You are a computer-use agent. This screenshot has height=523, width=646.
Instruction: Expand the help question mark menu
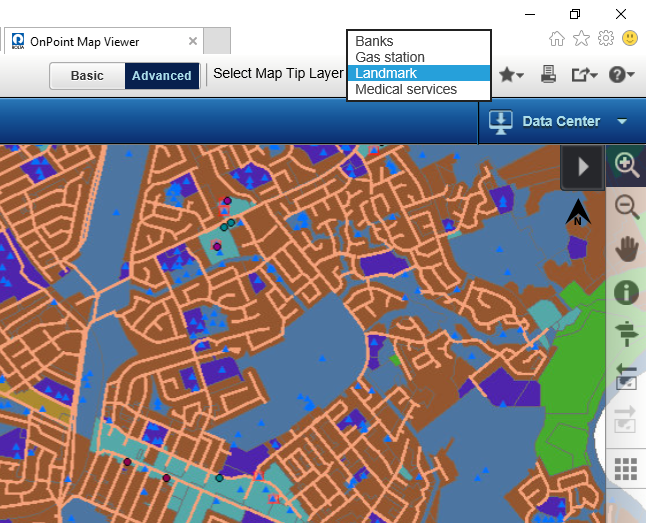pyautogui.click(x=620, y=74)
